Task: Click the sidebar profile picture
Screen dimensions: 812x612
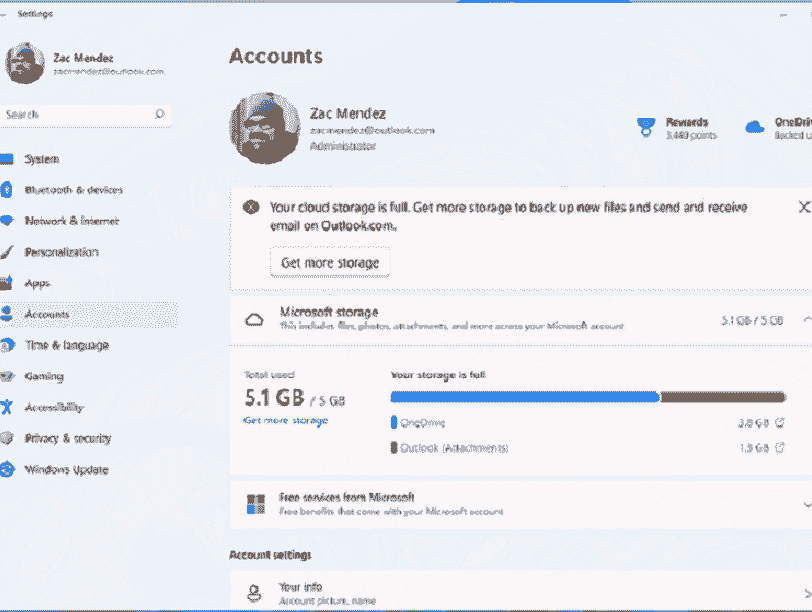Action: 24,63
